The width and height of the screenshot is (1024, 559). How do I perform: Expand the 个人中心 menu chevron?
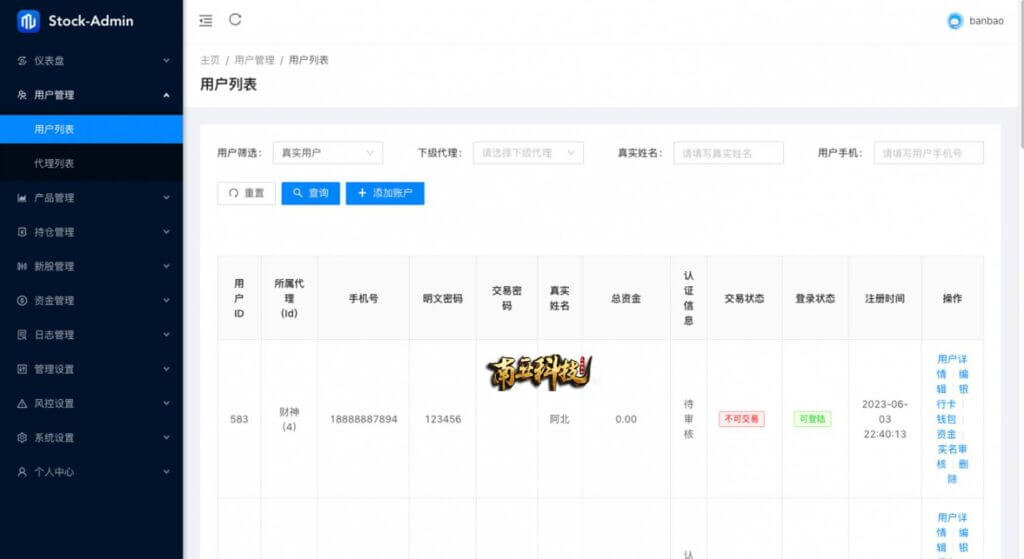[167, 471]
